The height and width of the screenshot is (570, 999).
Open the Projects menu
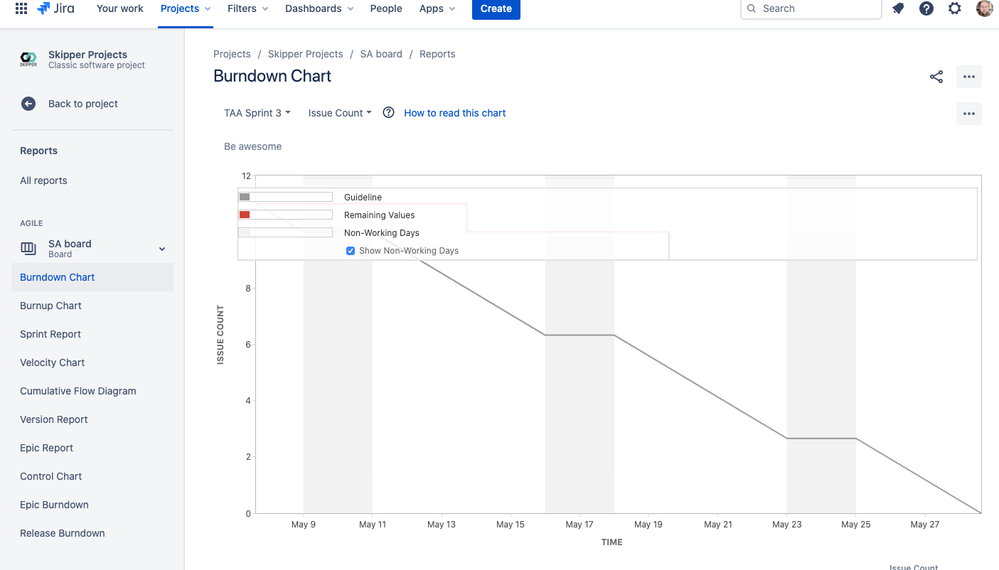point(185,8)
